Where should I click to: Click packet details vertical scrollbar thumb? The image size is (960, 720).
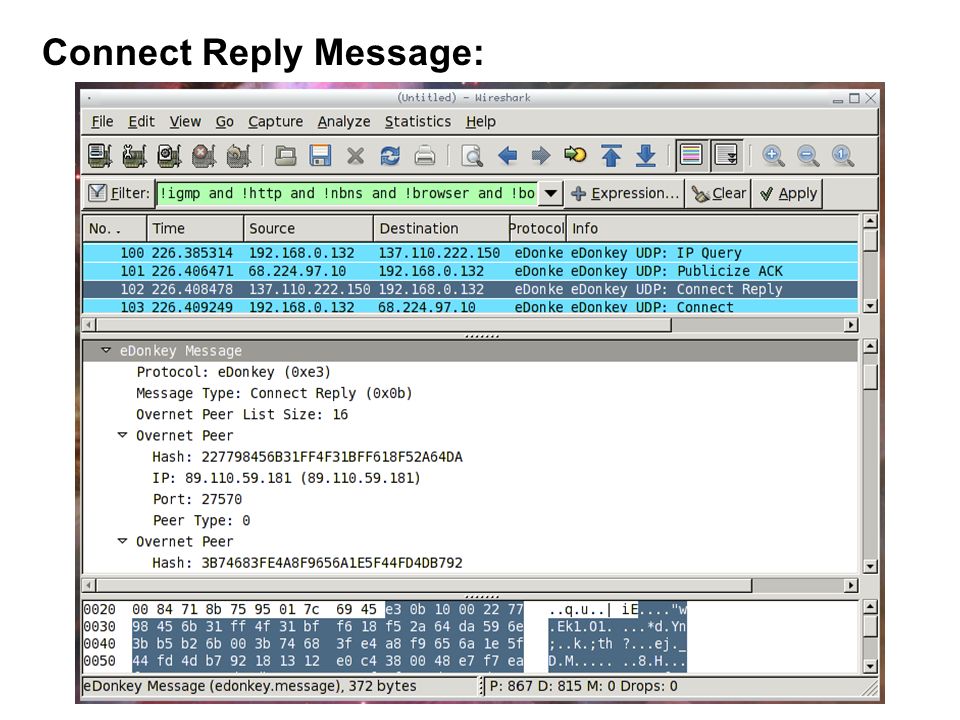coord(870,376)
